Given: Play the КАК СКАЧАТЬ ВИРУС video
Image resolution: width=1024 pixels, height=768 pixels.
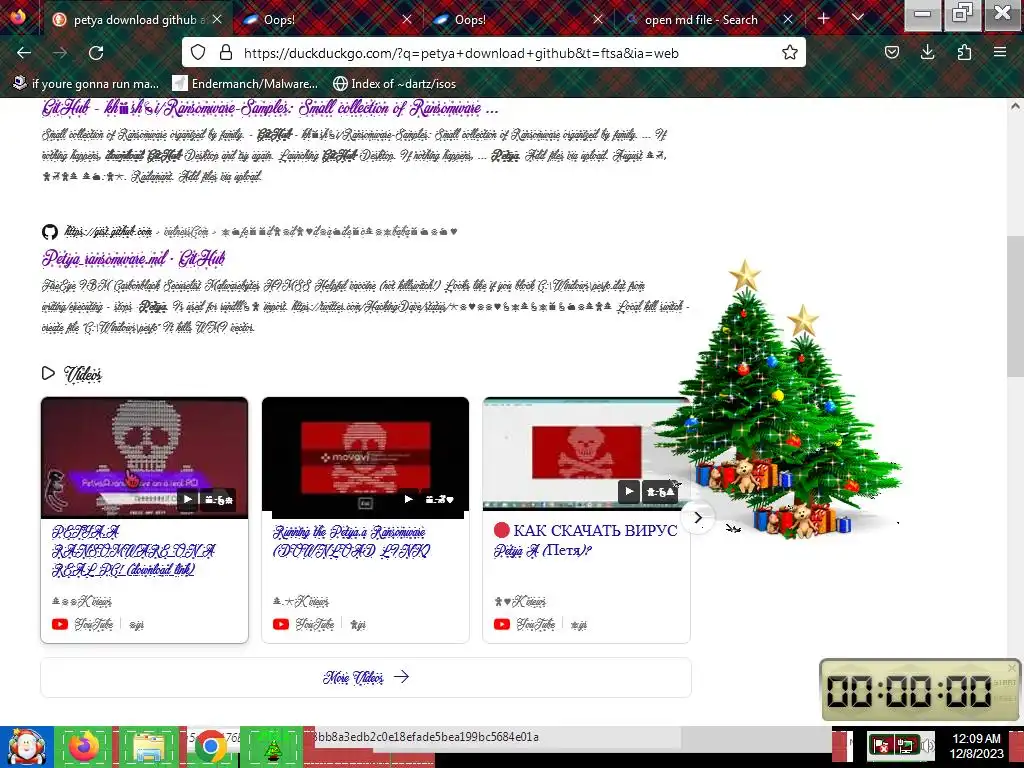Looking at the screenshot, I should [x=629, y=492].
